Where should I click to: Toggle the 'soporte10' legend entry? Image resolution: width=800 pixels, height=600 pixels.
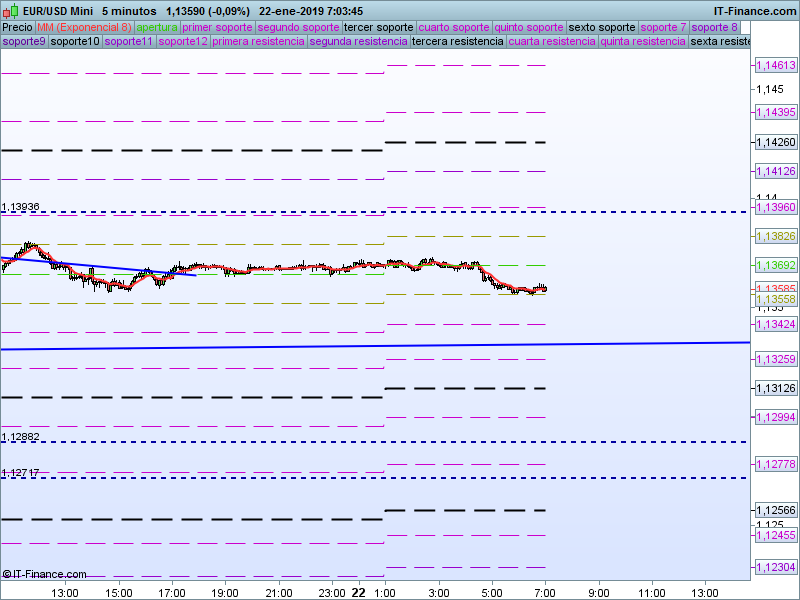coord(75,42)
